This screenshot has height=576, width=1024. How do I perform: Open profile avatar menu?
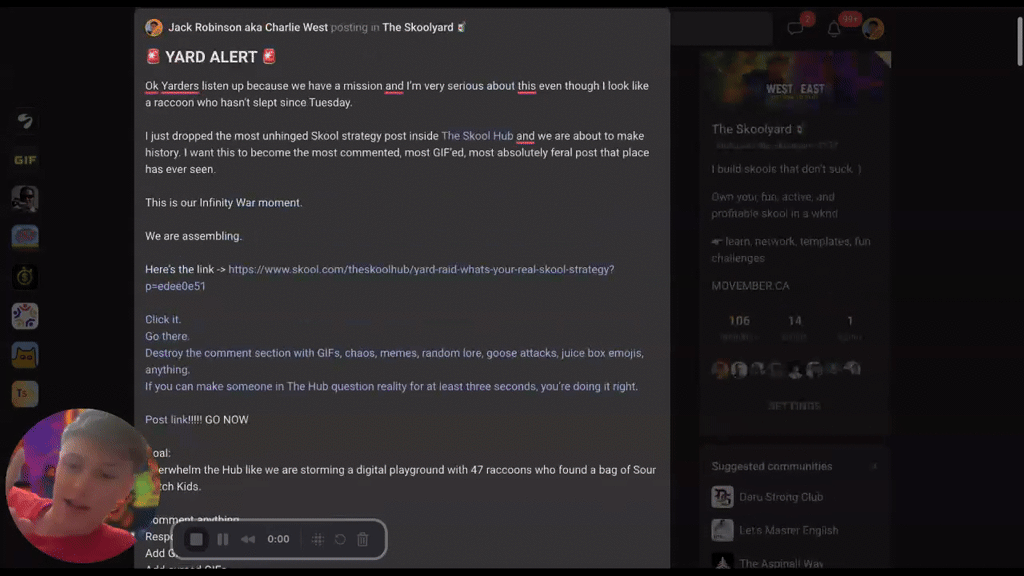(x=873, y=29)
